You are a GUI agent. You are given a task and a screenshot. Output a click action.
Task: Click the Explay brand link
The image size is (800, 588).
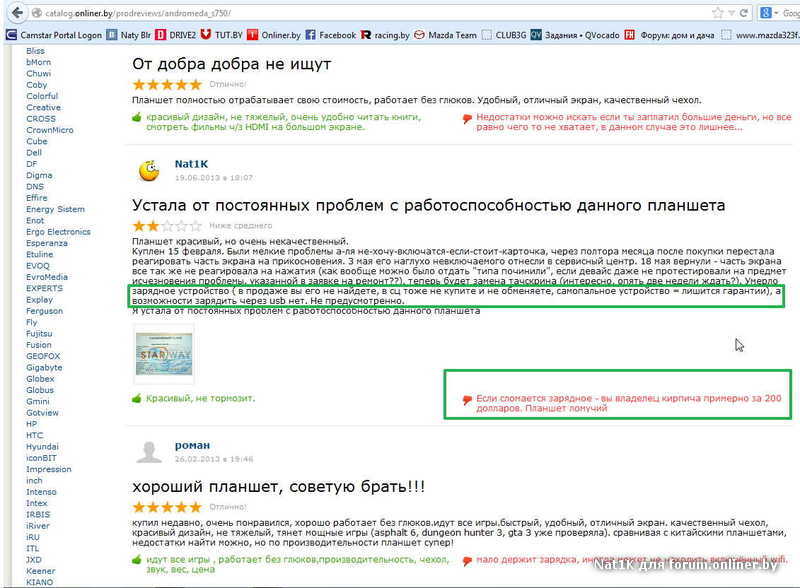[39, 300]
